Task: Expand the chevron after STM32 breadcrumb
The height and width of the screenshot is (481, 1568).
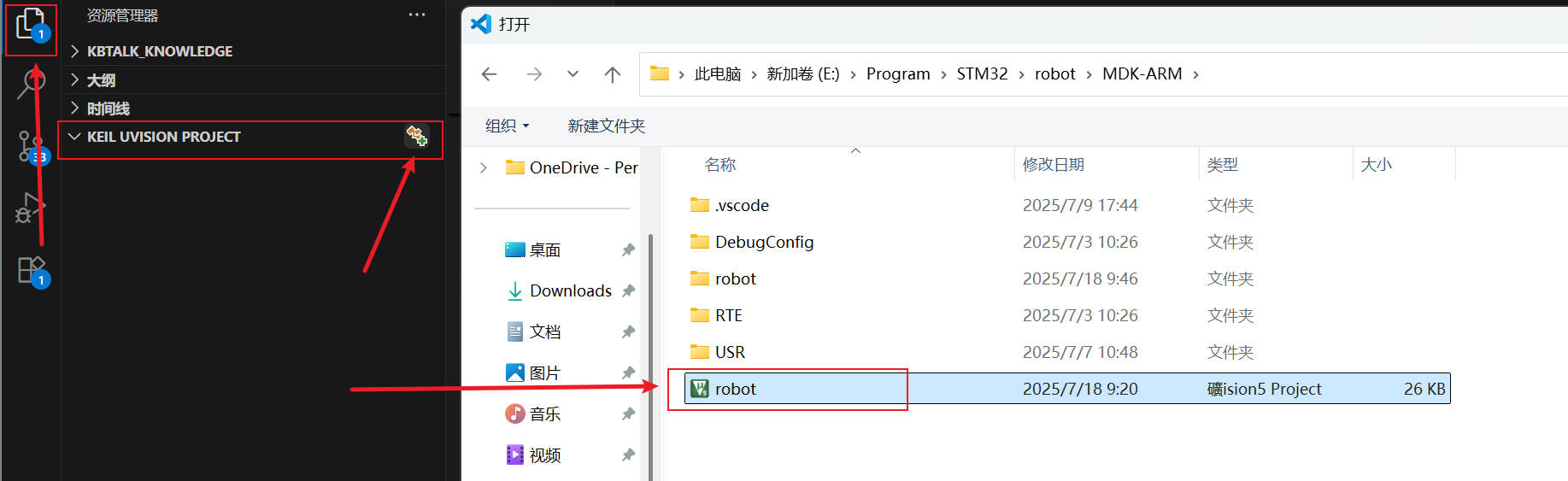Action: point(1021,75)
